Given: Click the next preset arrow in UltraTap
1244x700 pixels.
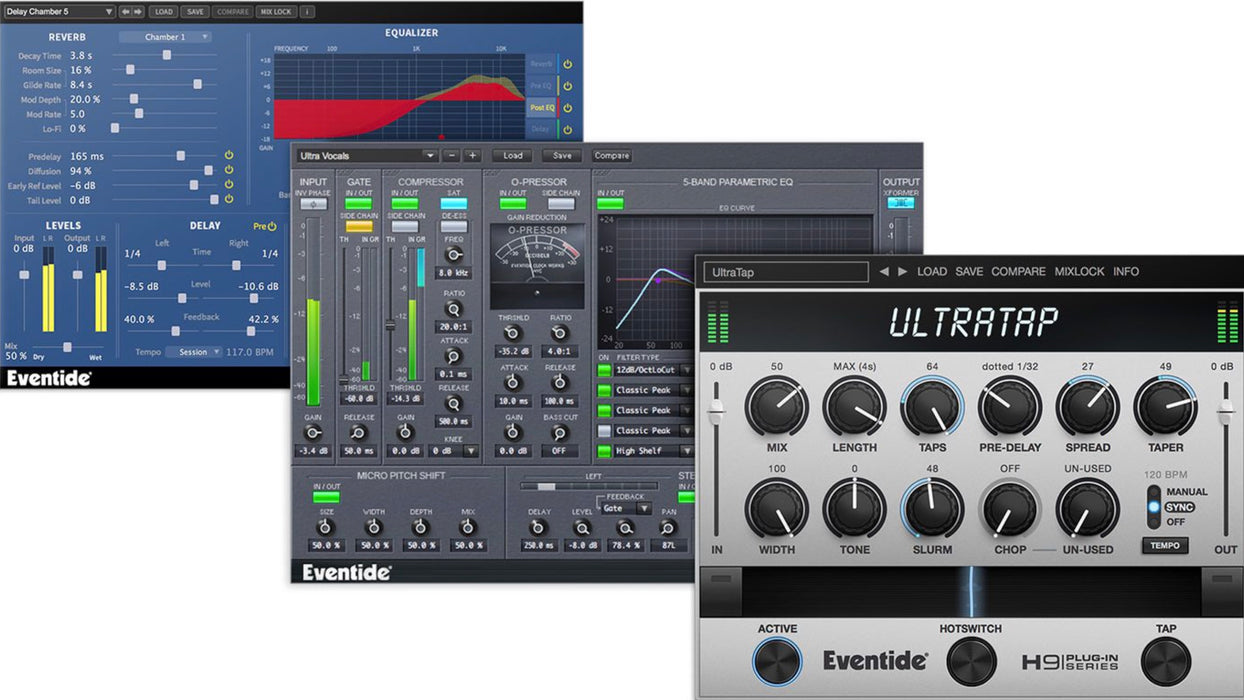Looking at the screenshot, I should [903, 271].
